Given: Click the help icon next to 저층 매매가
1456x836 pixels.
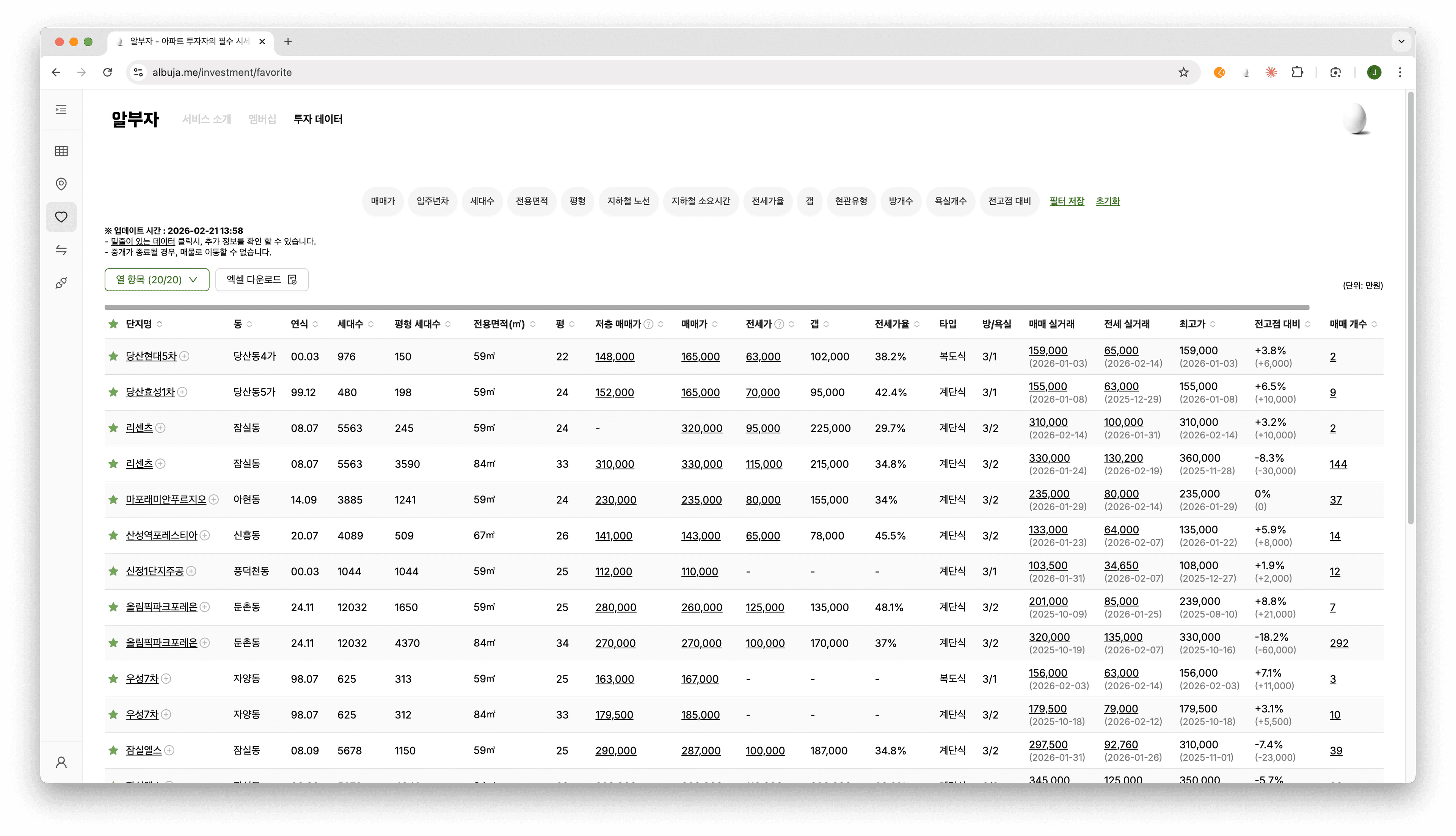Looking at the screenshot, I should point(648,325).
